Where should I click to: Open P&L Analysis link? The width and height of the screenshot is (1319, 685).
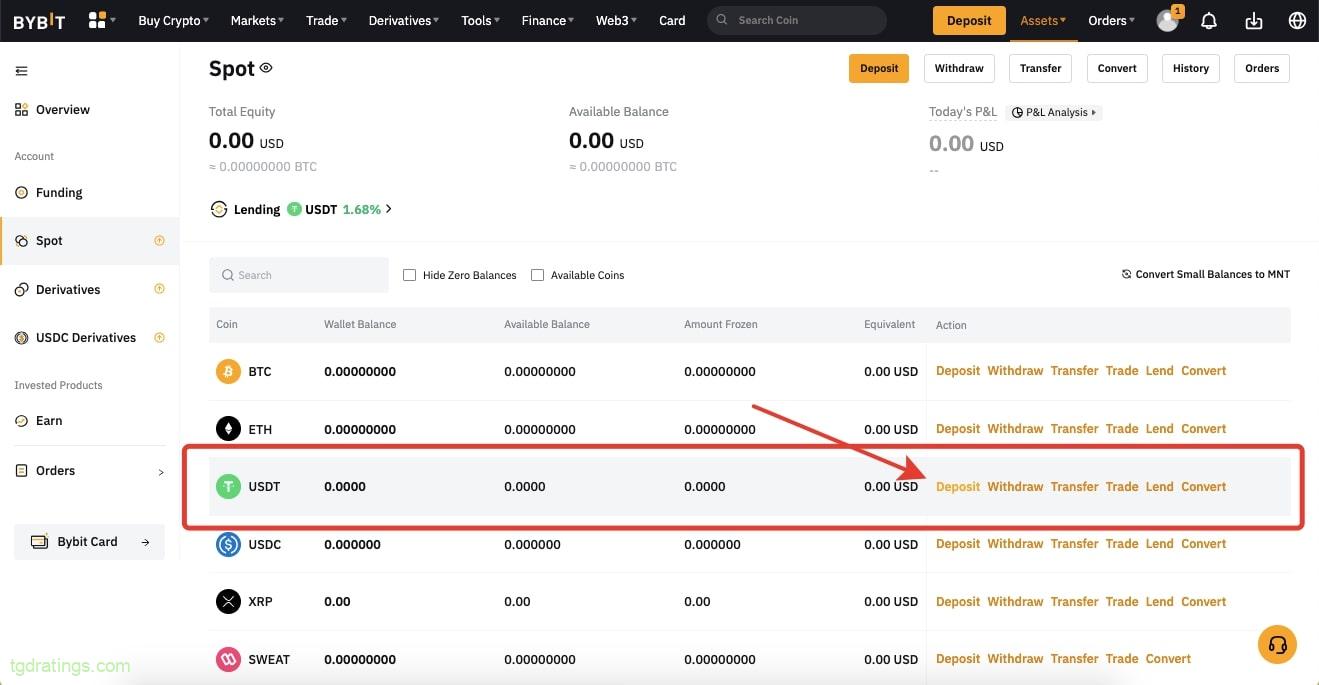1054,113
